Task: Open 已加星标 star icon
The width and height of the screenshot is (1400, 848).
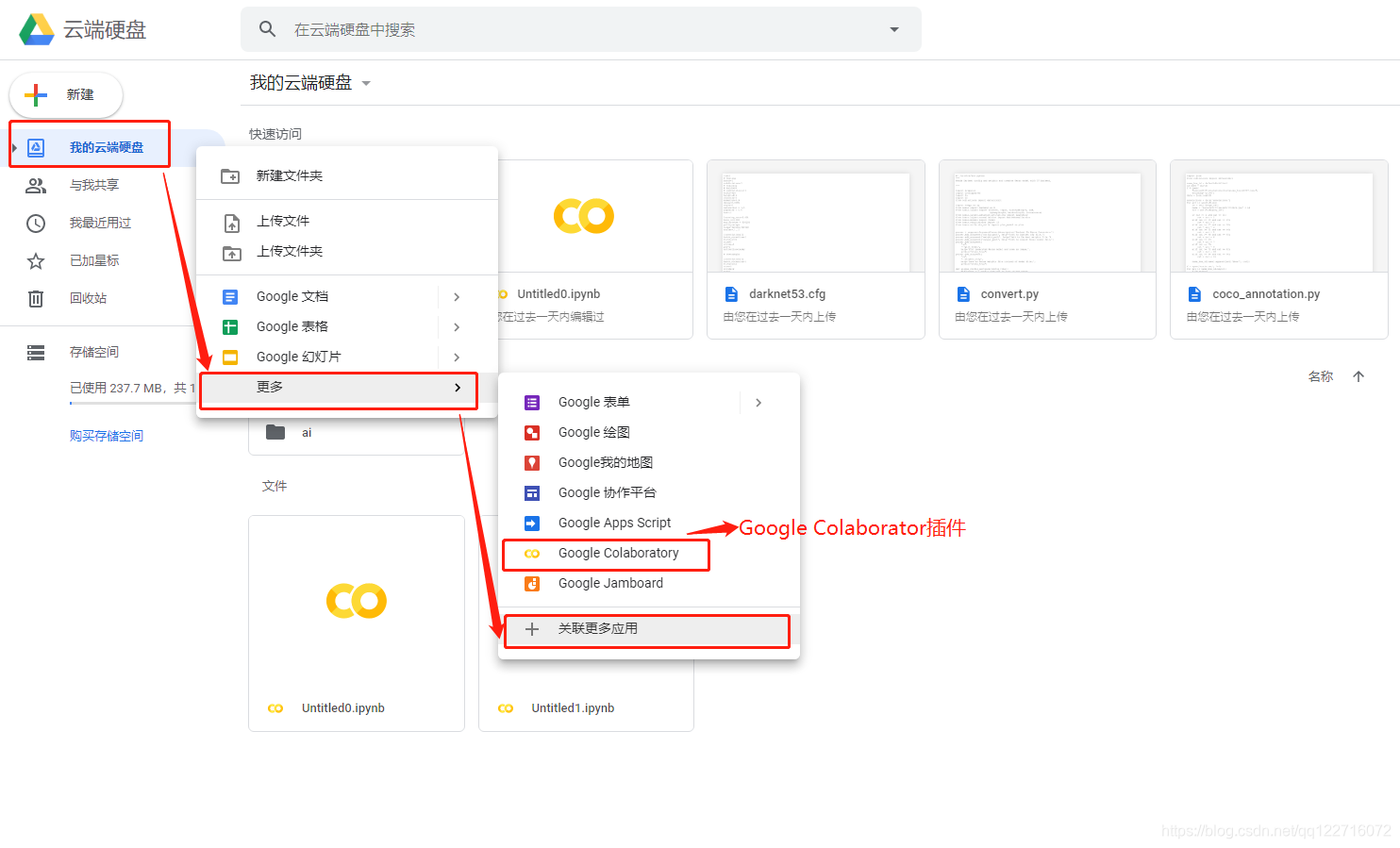Action: (x=36, y=261)
